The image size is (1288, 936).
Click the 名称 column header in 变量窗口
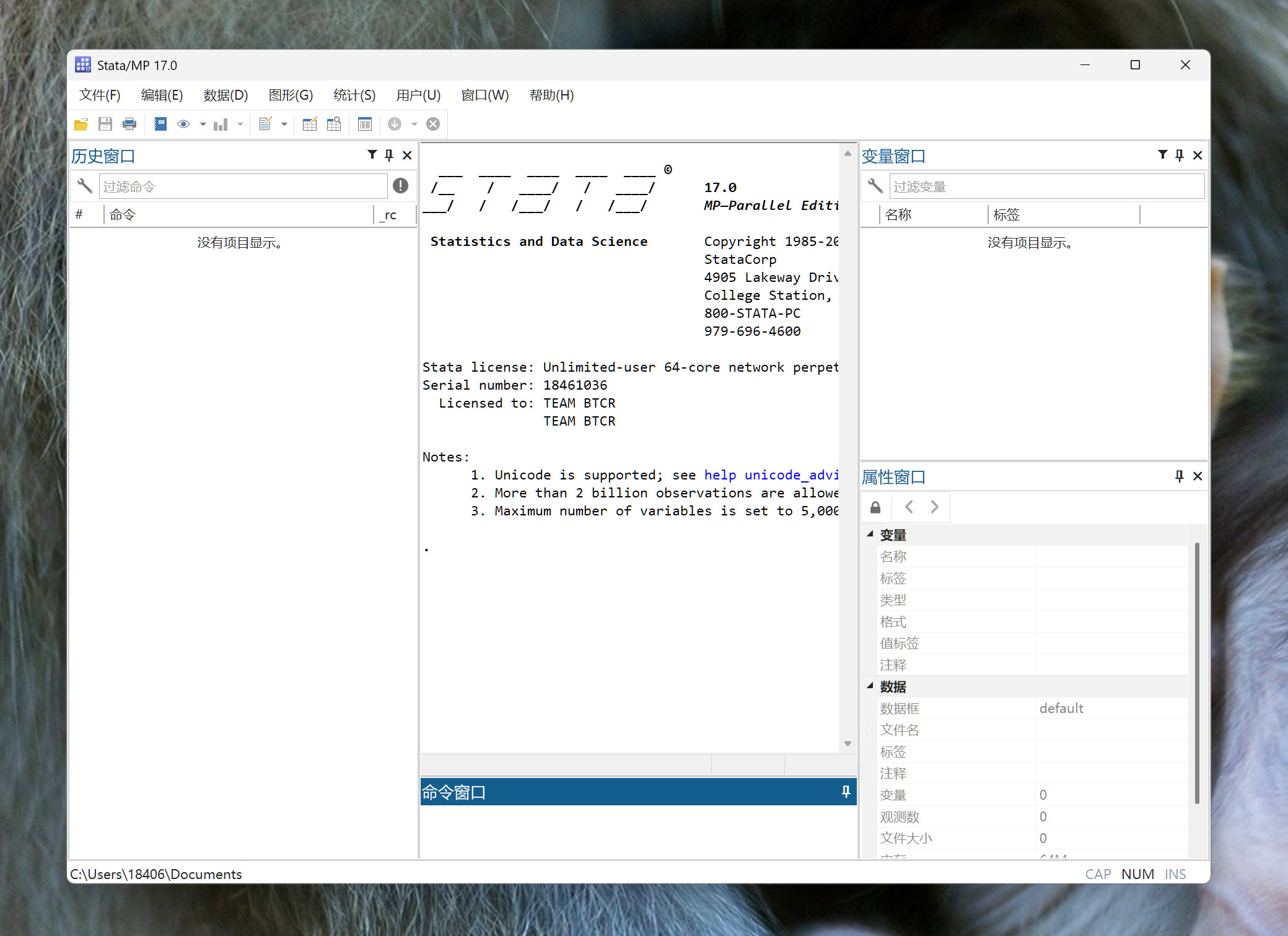(x=934, y=215)
